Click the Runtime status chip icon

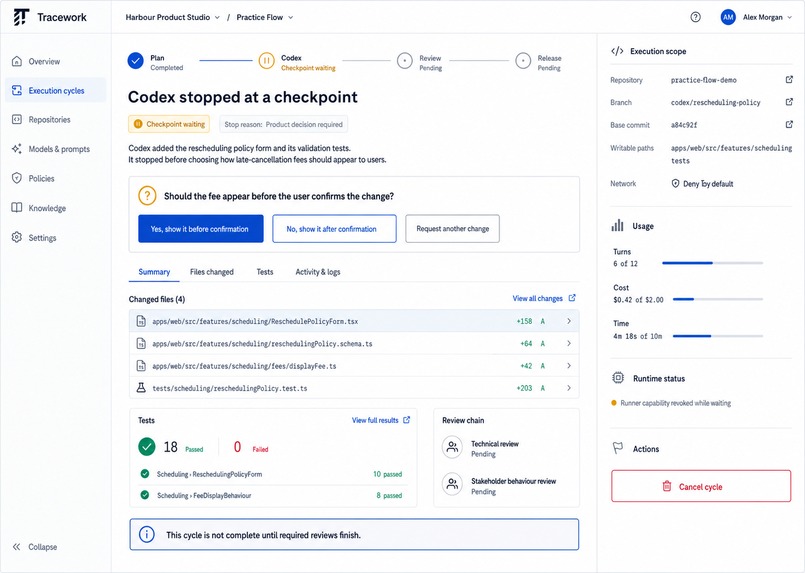point(618,378)
